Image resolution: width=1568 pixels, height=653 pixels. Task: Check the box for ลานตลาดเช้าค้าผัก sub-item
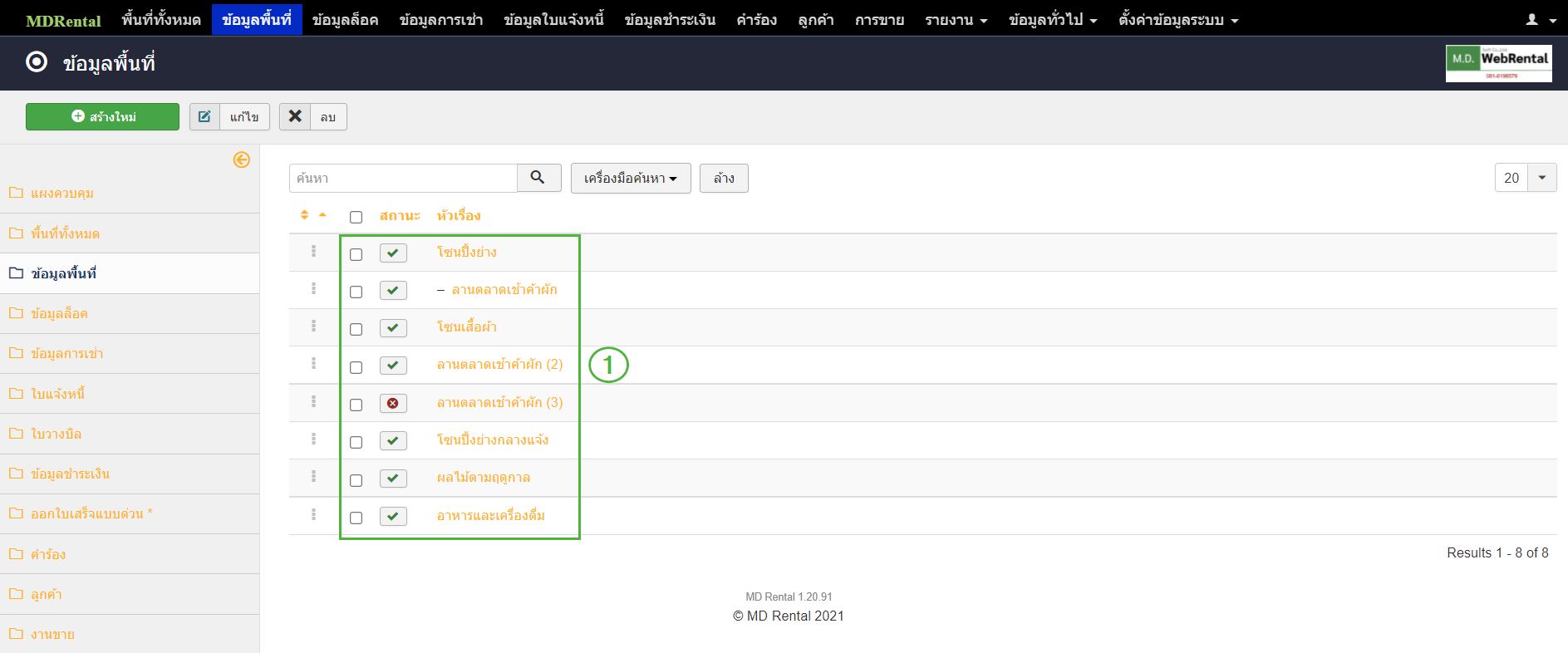[356, 292]
